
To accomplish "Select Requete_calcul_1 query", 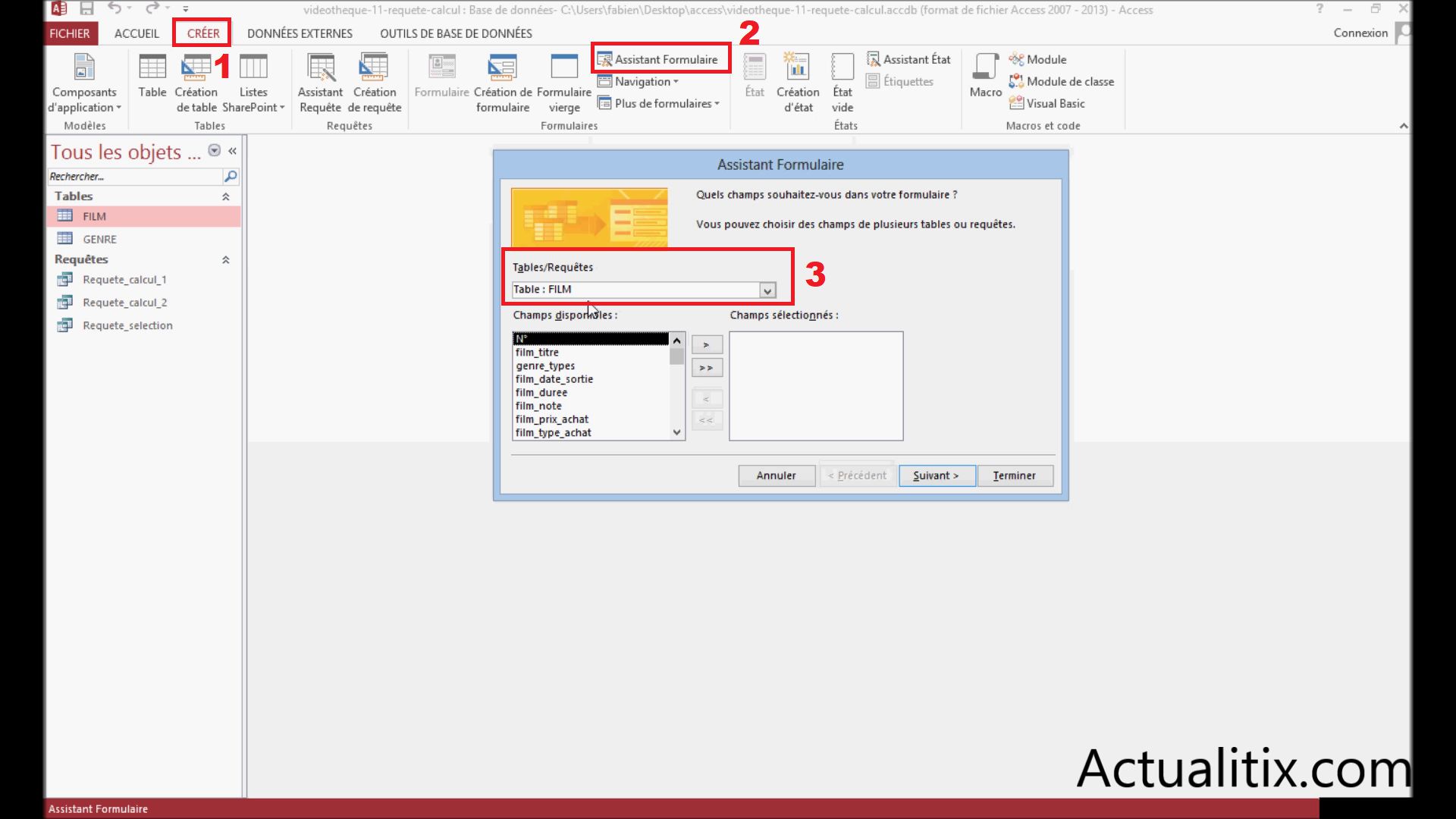I will [144, 280].
